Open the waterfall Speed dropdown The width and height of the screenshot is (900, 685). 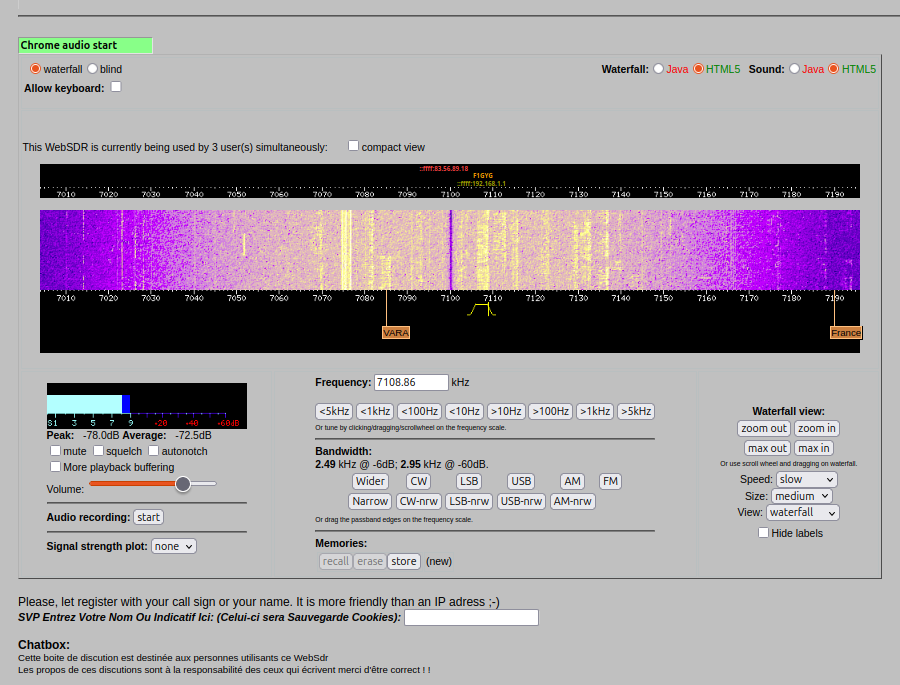806,479
